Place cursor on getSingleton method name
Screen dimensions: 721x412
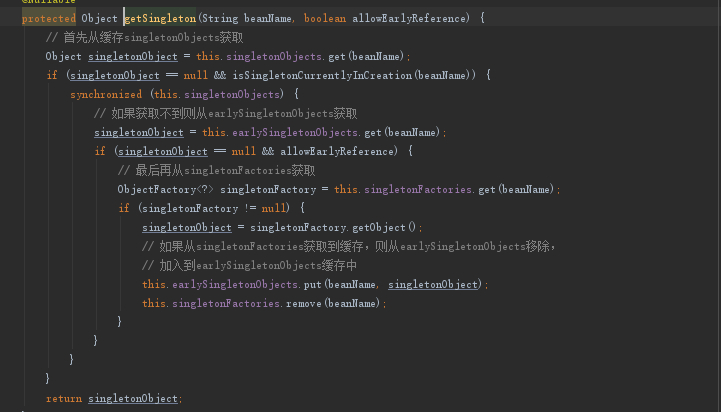click(x=160, y=18)
